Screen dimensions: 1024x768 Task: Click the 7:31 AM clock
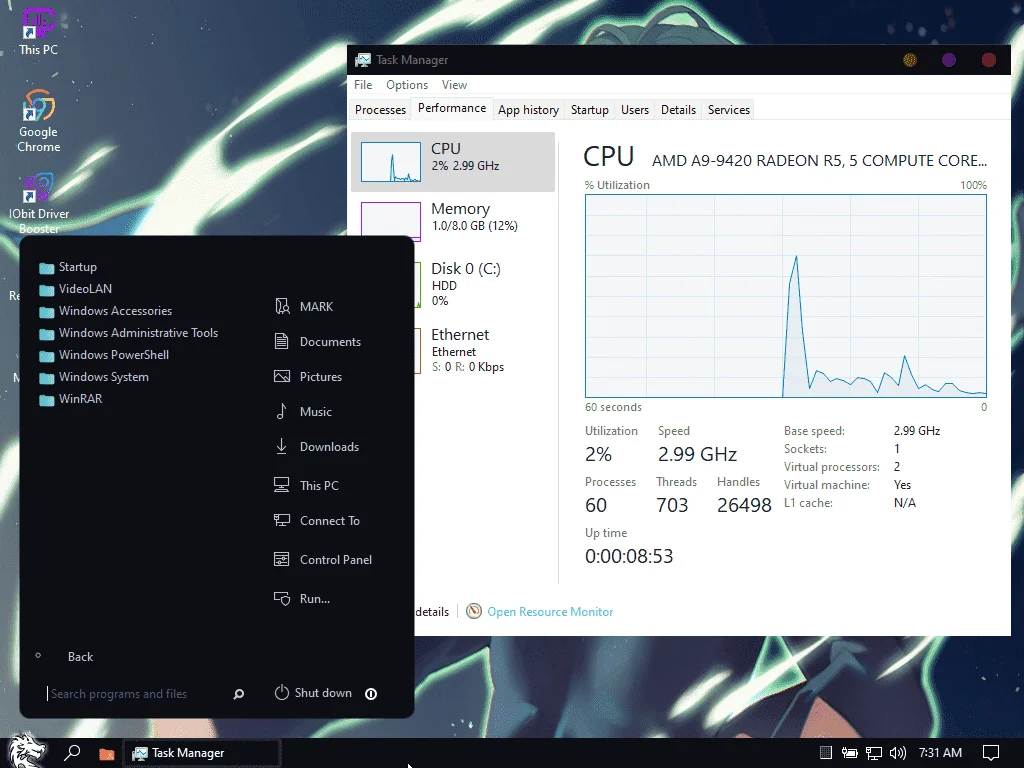[940, 753]
